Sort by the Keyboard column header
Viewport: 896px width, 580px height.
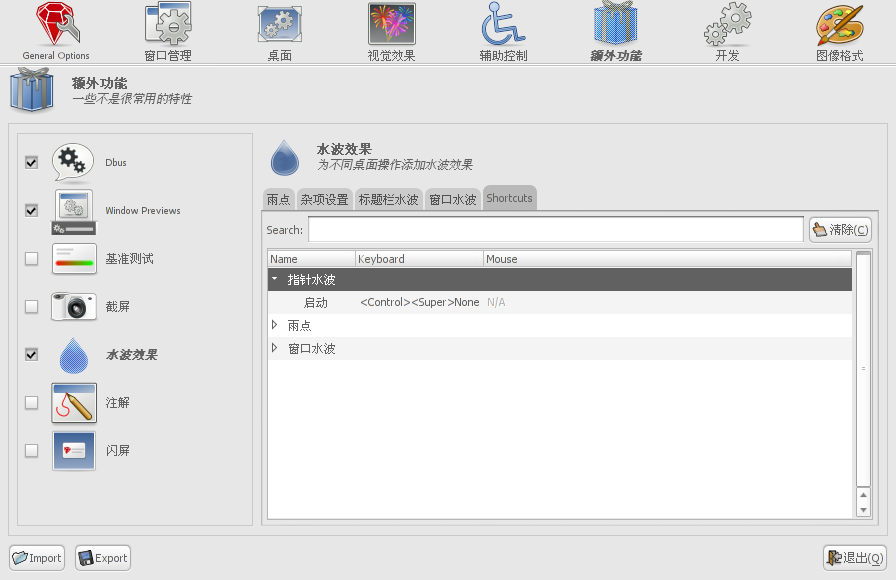pyautogui.click(x=419, y=259)
